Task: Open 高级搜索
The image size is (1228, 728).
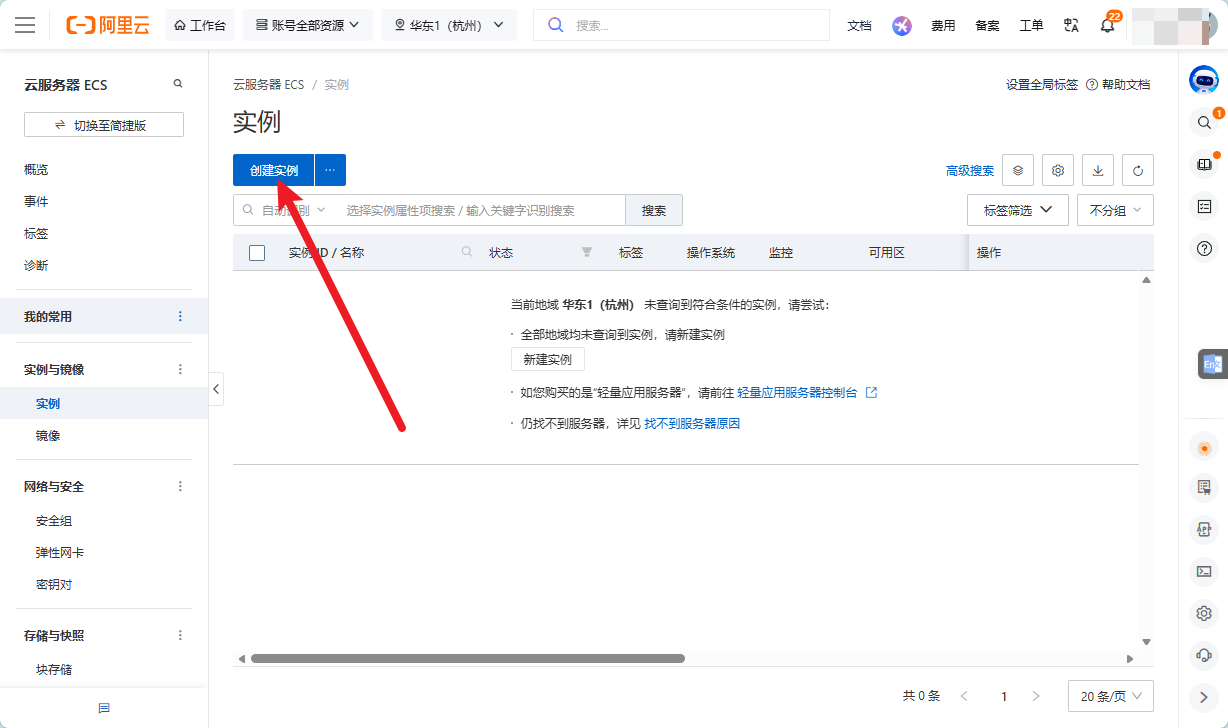Action: click(x=970, y=171)
